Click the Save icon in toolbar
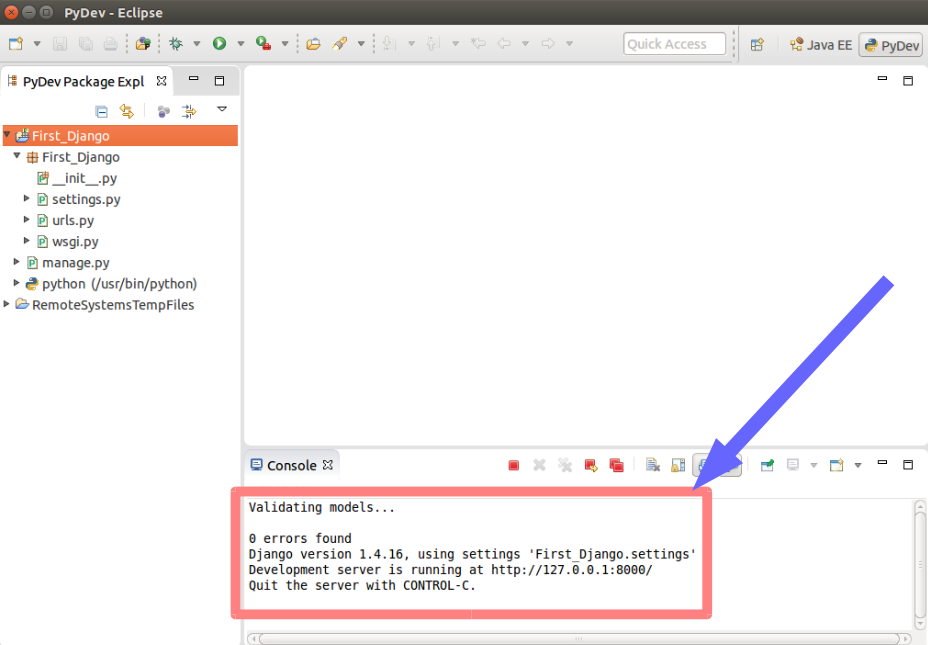The height and width of the screenshot is (645, 928). click(60, 44)
